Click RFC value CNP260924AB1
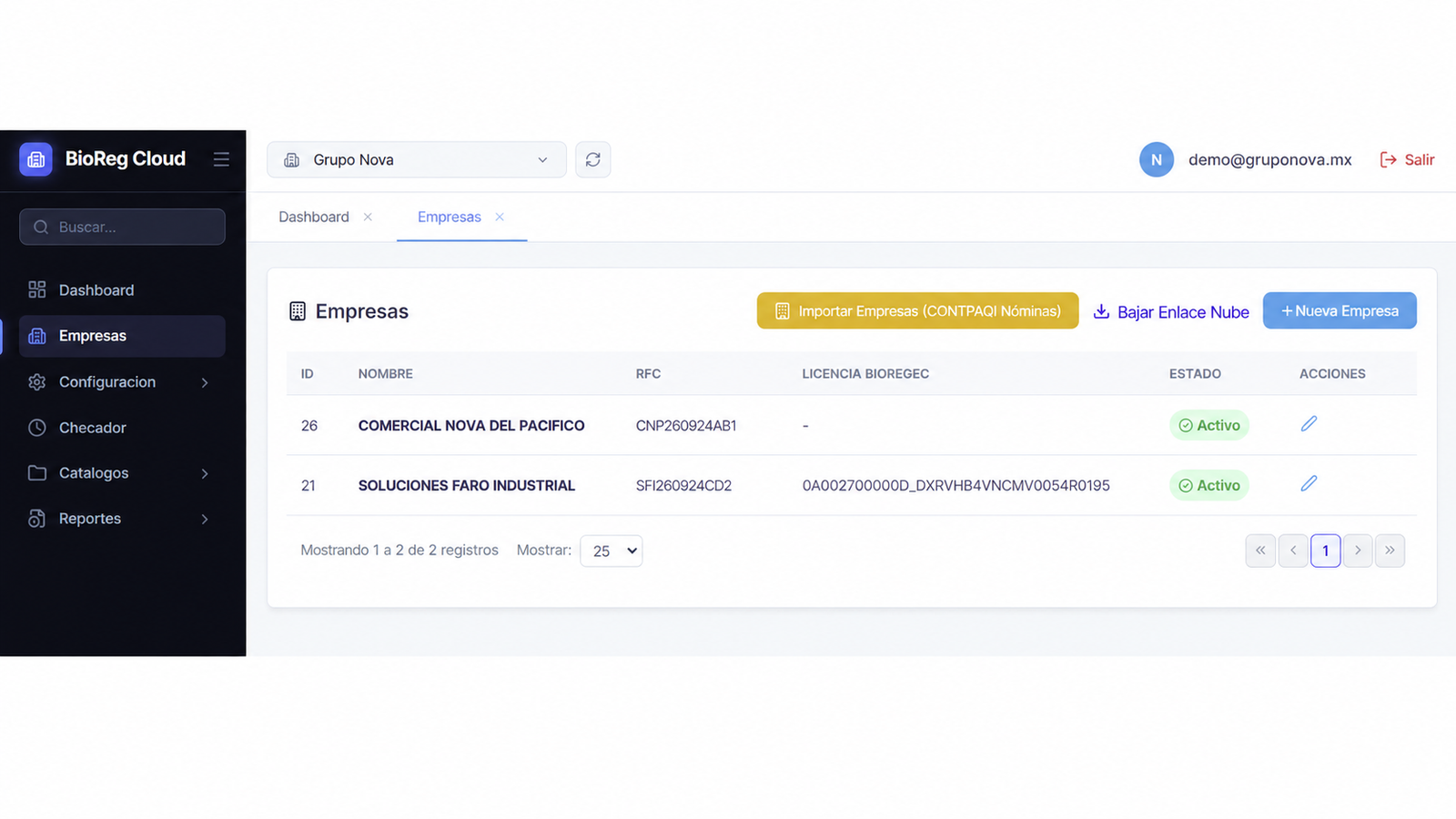The height and width of the screenshot is (819, 1456). pyautogui.click(x=686, y=425)
